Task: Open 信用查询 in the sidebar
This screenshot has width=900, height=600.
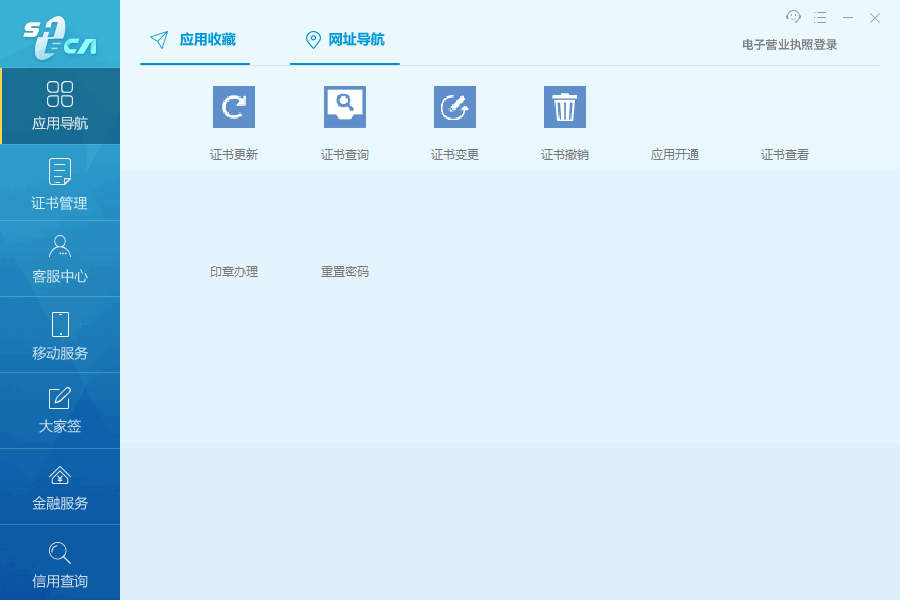Action: (60, 563)
